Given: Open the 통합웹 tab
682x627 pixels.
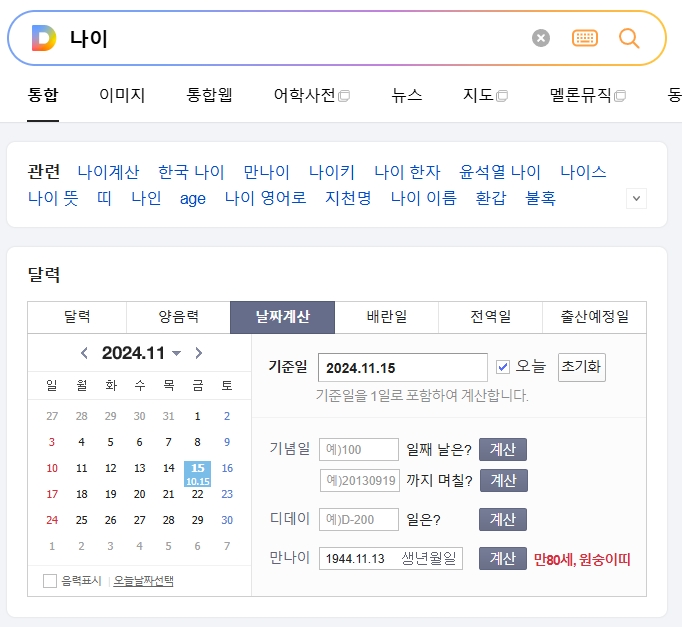Looking at the screenshot, I should [209, 95].
